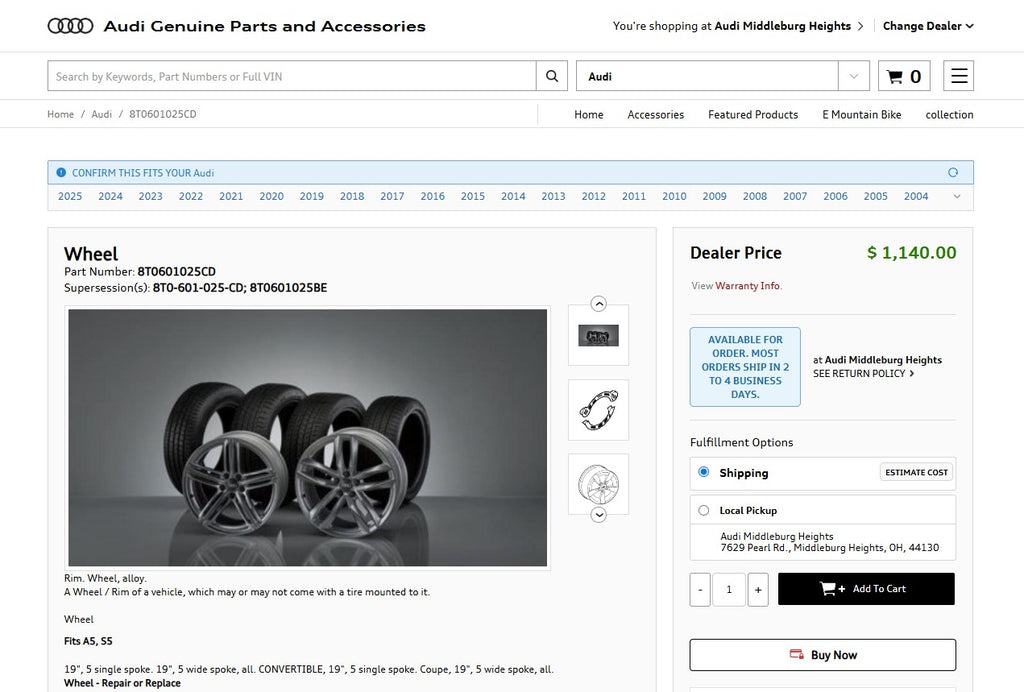Select model year 2023
This screenshot has height=692, width=1024.
[x=150, y=197]
